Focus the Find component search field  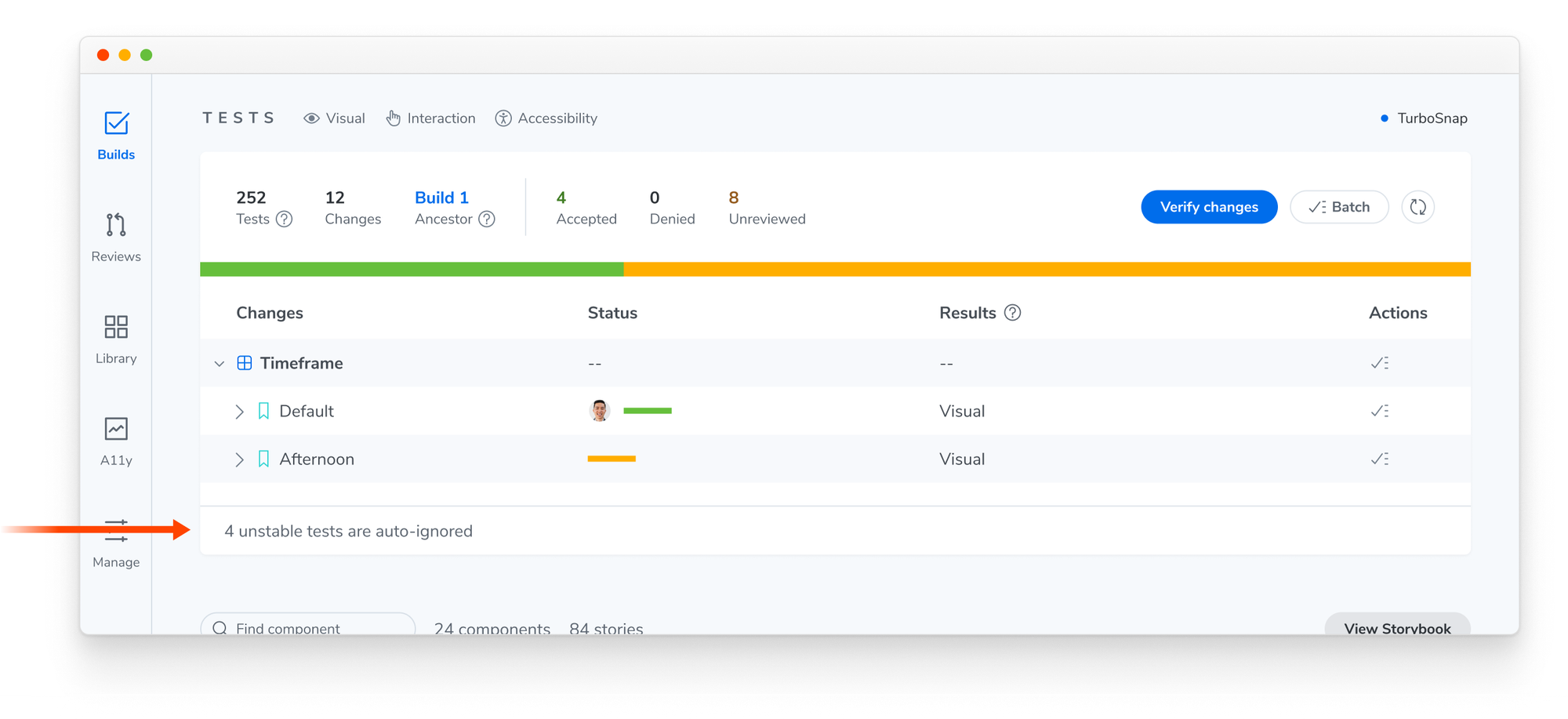tap(308, 624)
